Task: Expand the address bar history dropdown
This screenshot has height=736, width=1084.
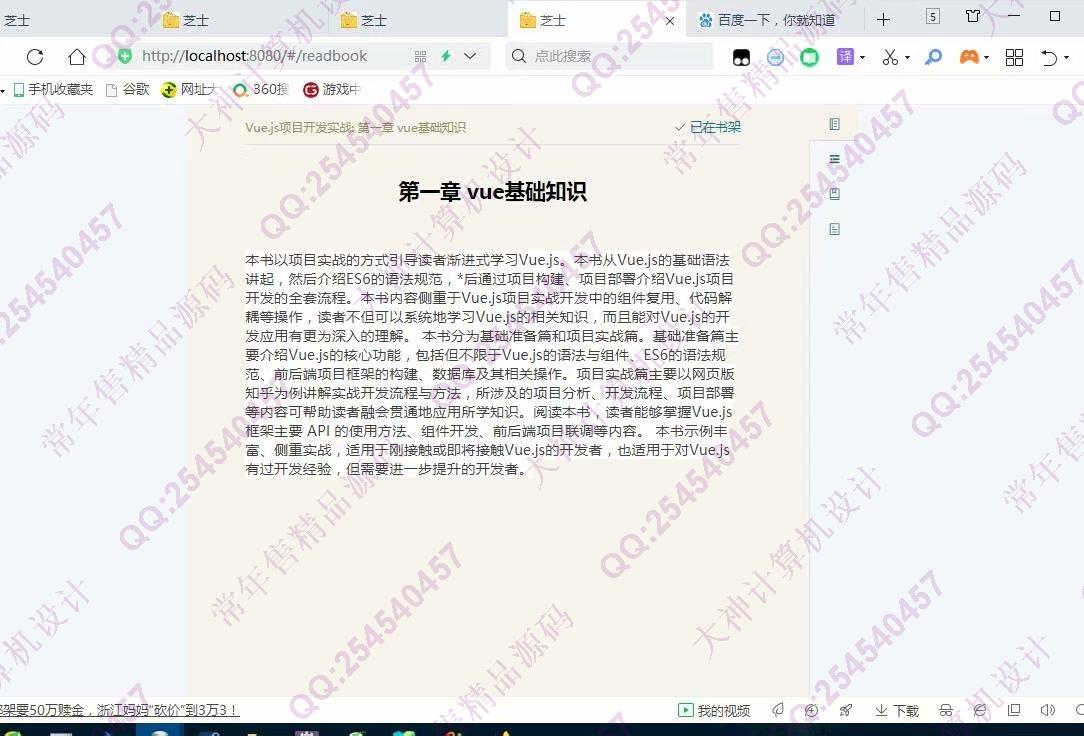Action: [470, 56]
